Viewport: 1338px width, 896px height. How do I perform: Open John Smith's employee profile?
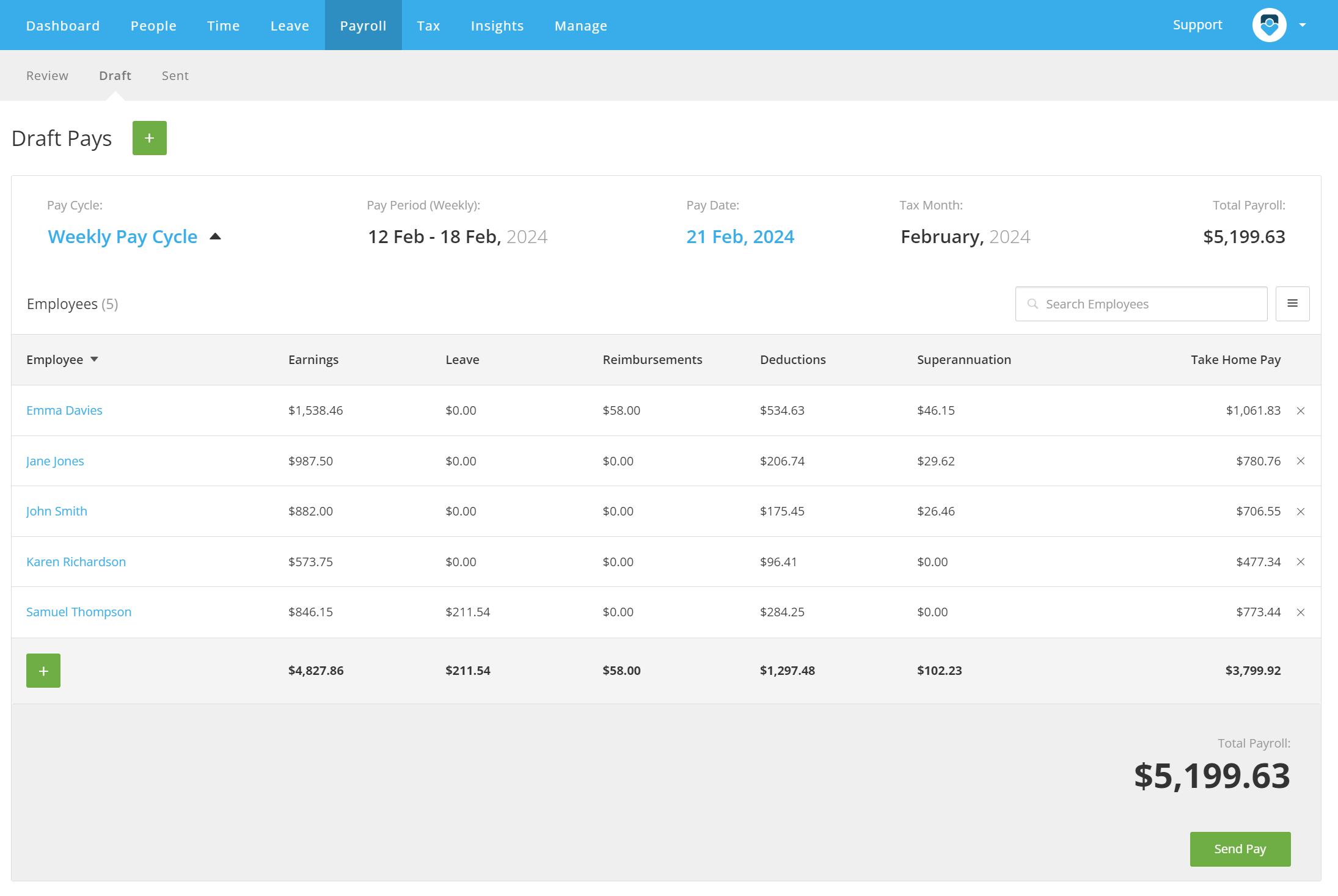pyautogui.click(x=56, y=511)
